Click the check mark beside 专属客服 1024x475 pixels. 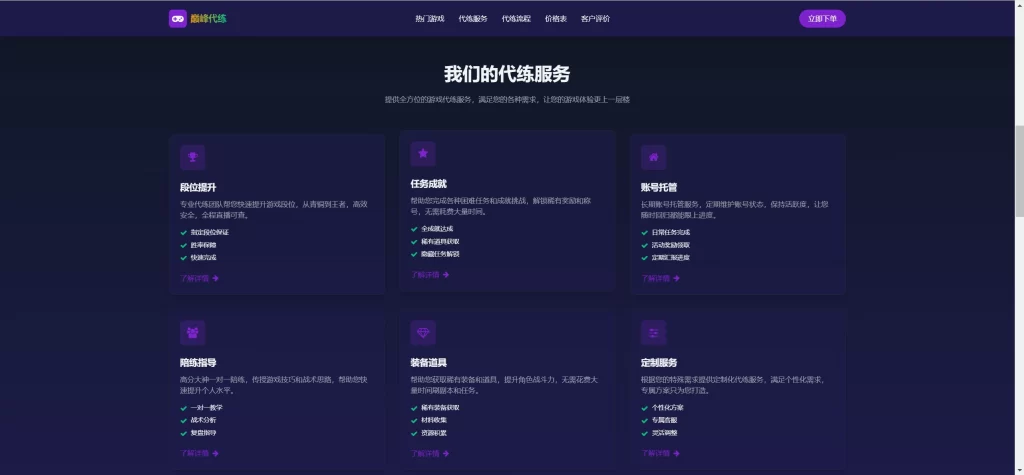[645, 420]
